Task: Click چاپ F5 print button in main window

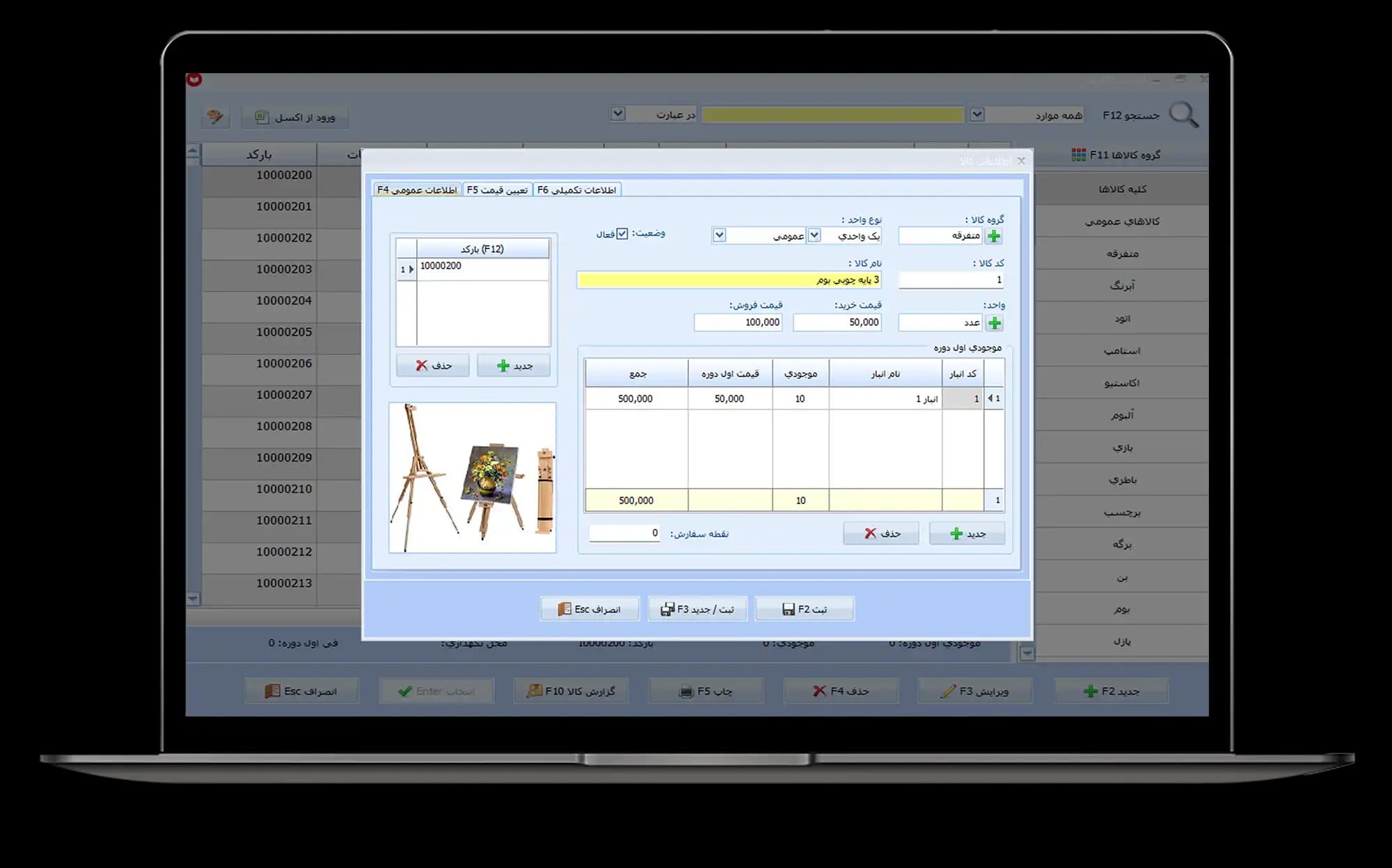Action: pyautogui.click(x=706, y=691)
